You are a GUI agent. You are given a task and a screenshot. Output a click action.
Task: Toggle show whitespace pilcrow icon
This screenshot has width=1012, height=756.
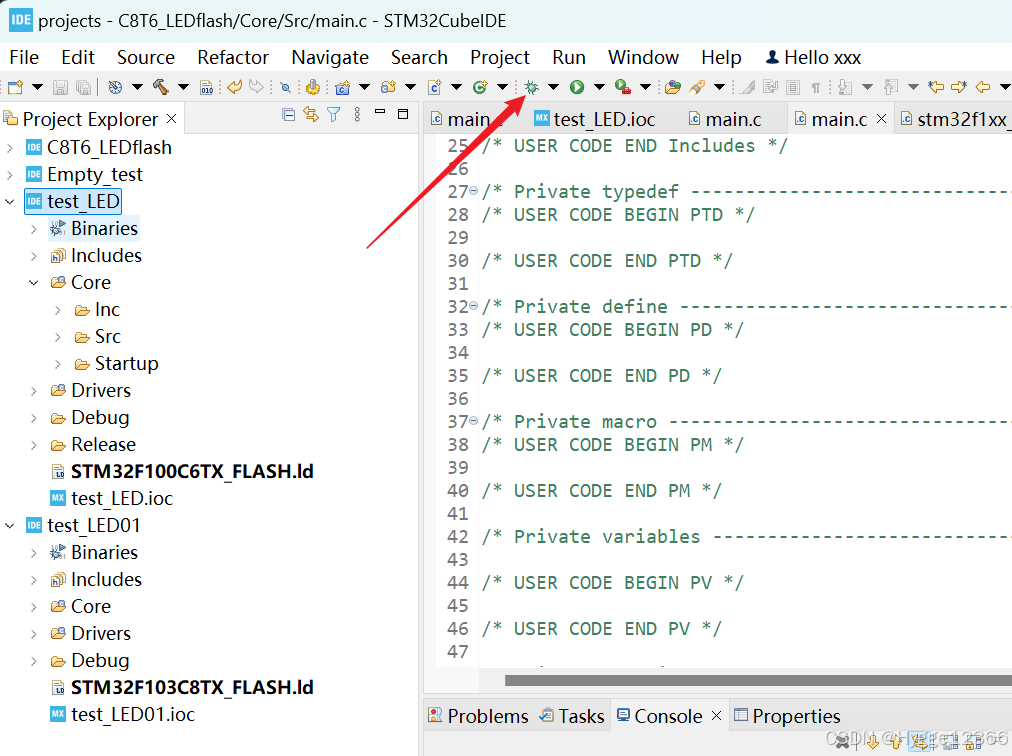pyautogui.click(x=816, y=88)
